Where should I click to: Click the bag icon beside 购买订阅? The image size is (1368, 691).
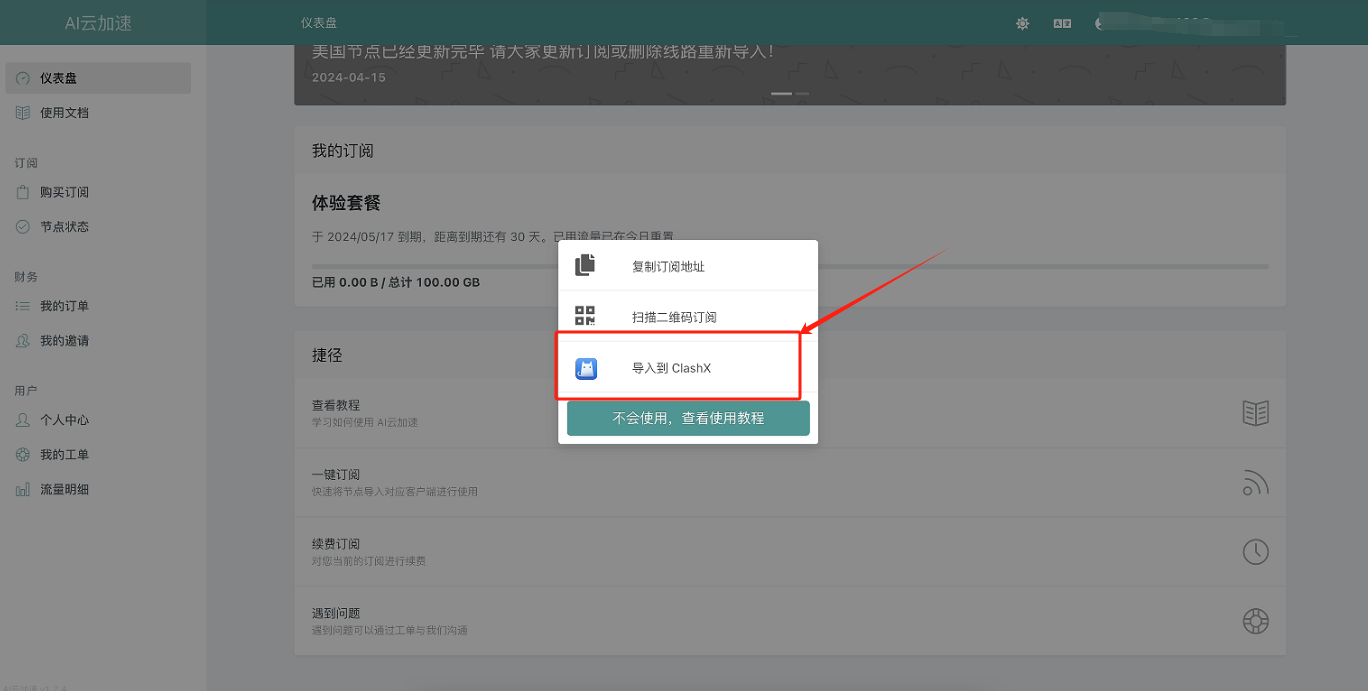tap(23, 192)
